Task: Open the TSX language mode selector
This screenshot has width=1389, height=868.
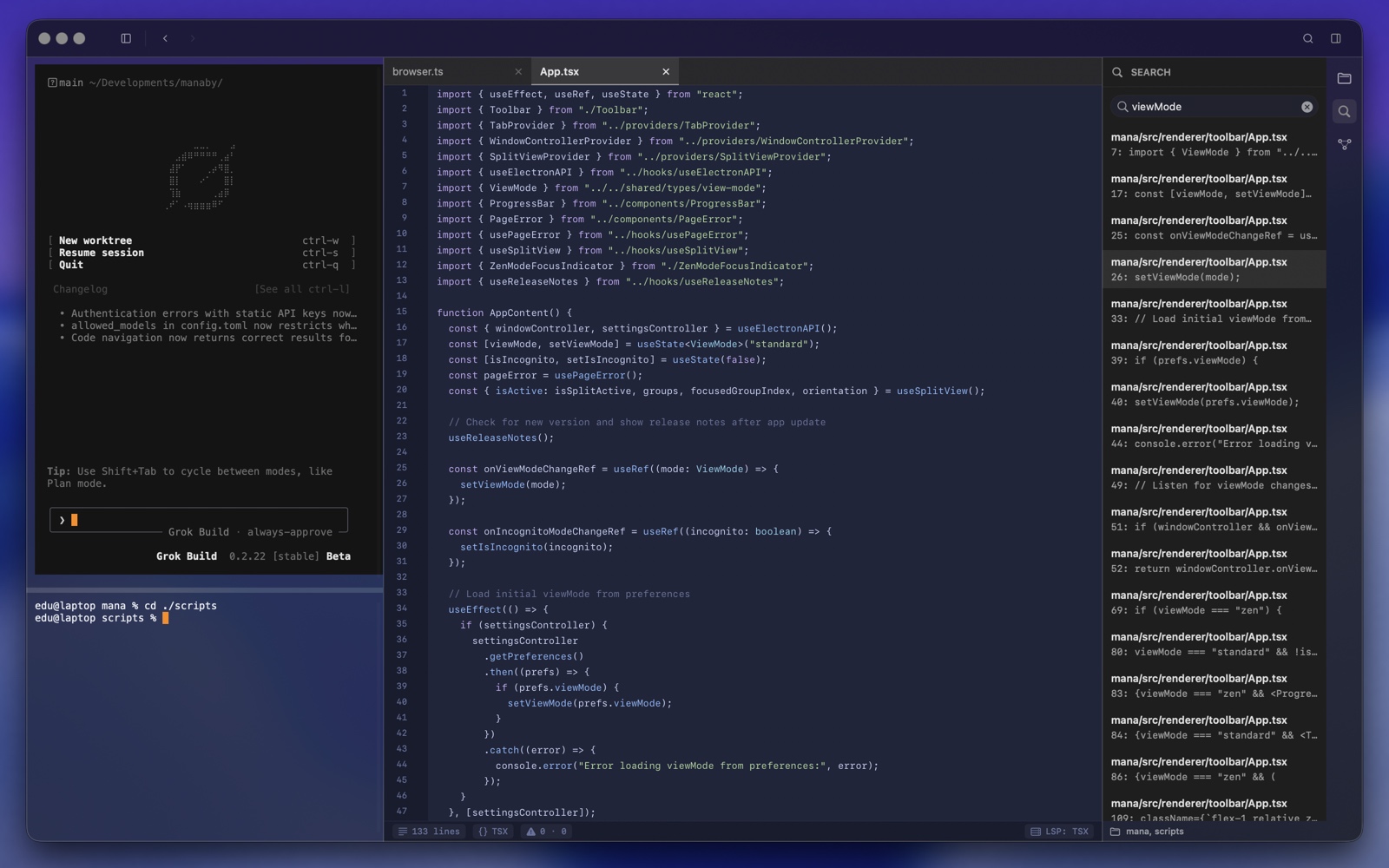Action: [x=493, y=832]
